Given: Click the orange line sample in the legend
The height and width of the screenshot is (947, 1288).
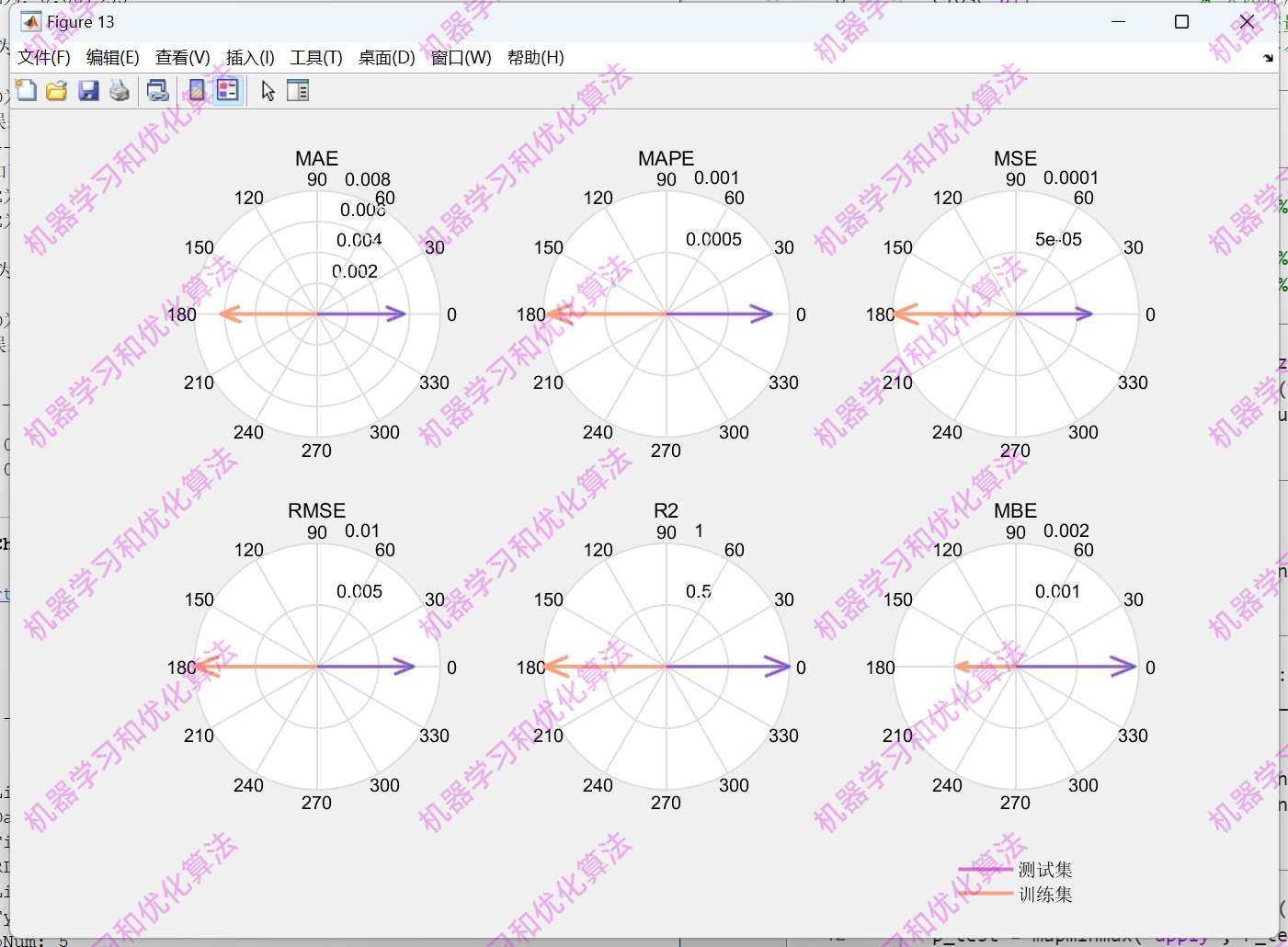Looking at the screenshot, I should (x=985, y=893).
